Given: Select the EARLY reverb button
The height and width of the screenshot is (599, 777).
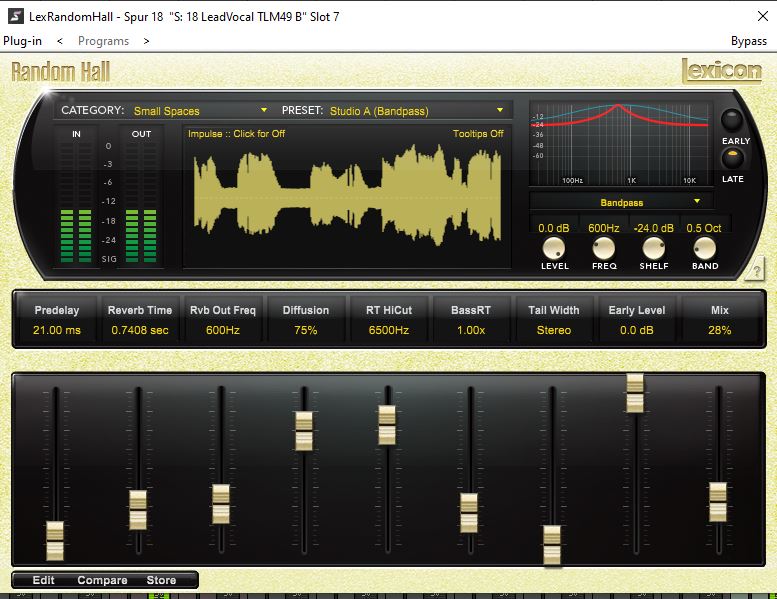Looking at the screenshot, I should 731,120.
